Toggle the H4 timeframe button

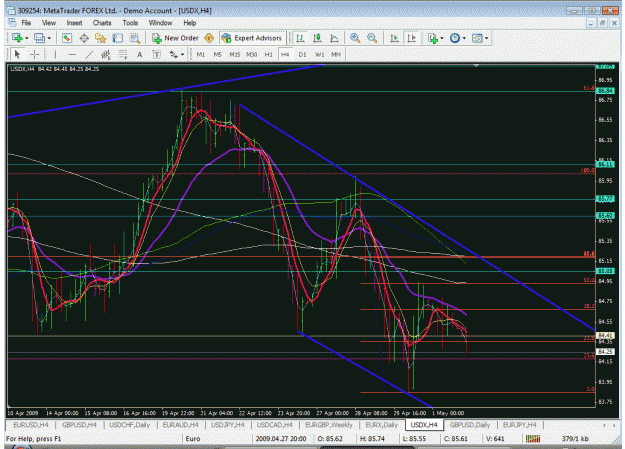[285, 55]
